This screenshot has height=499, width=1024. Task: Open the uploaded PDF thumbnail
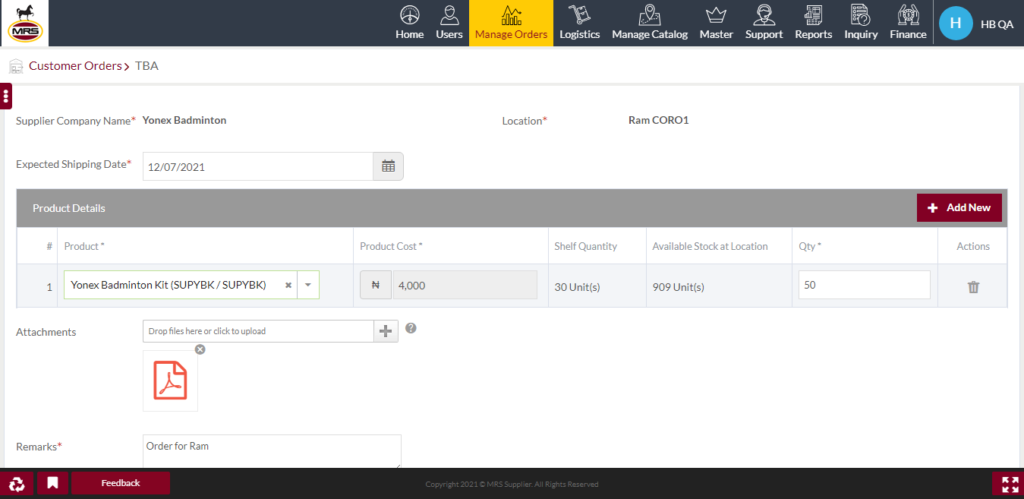[170, 380]
